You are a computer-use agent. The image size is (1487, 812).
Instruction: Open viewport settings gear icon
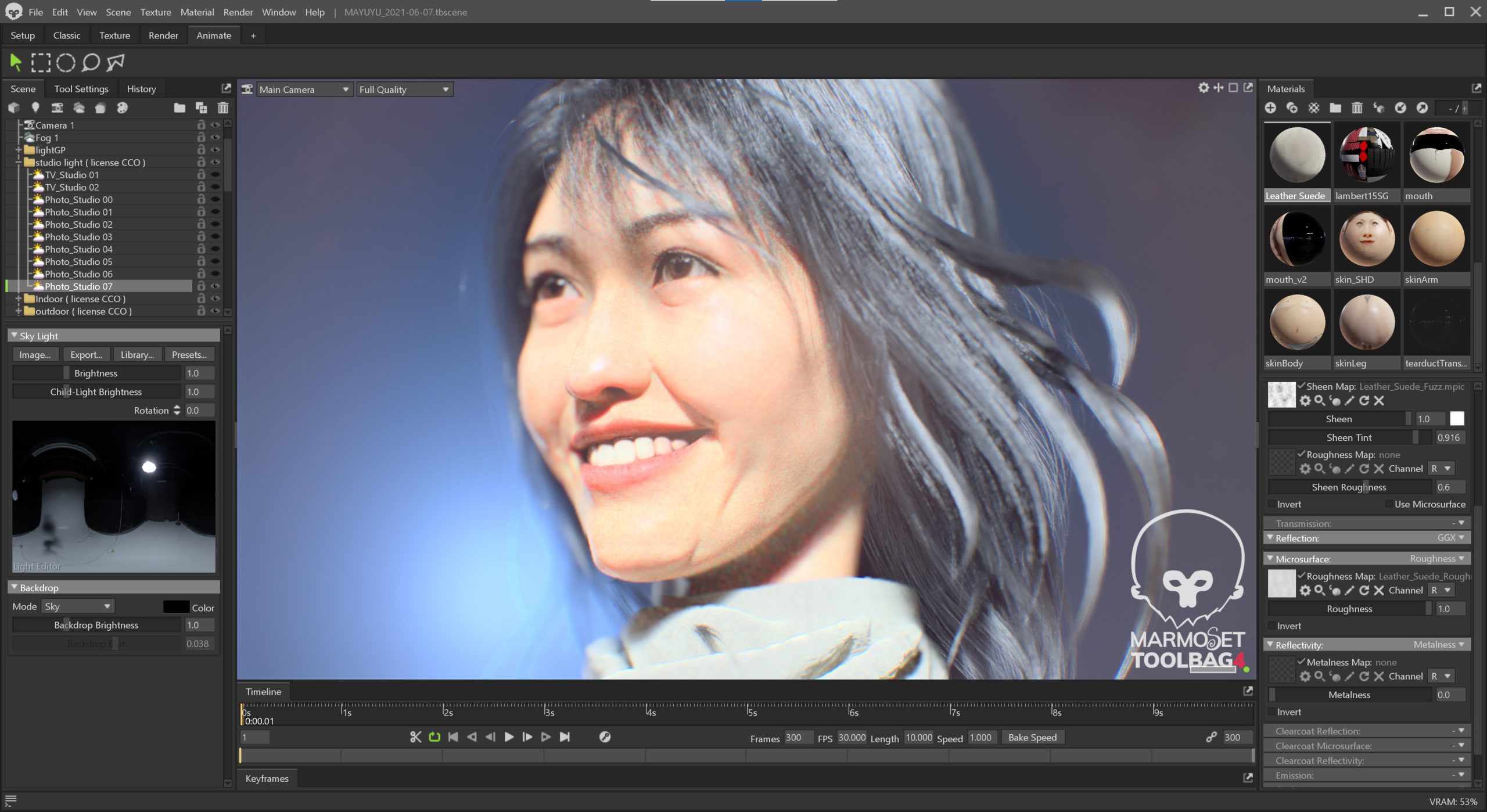click(1203, 88)
